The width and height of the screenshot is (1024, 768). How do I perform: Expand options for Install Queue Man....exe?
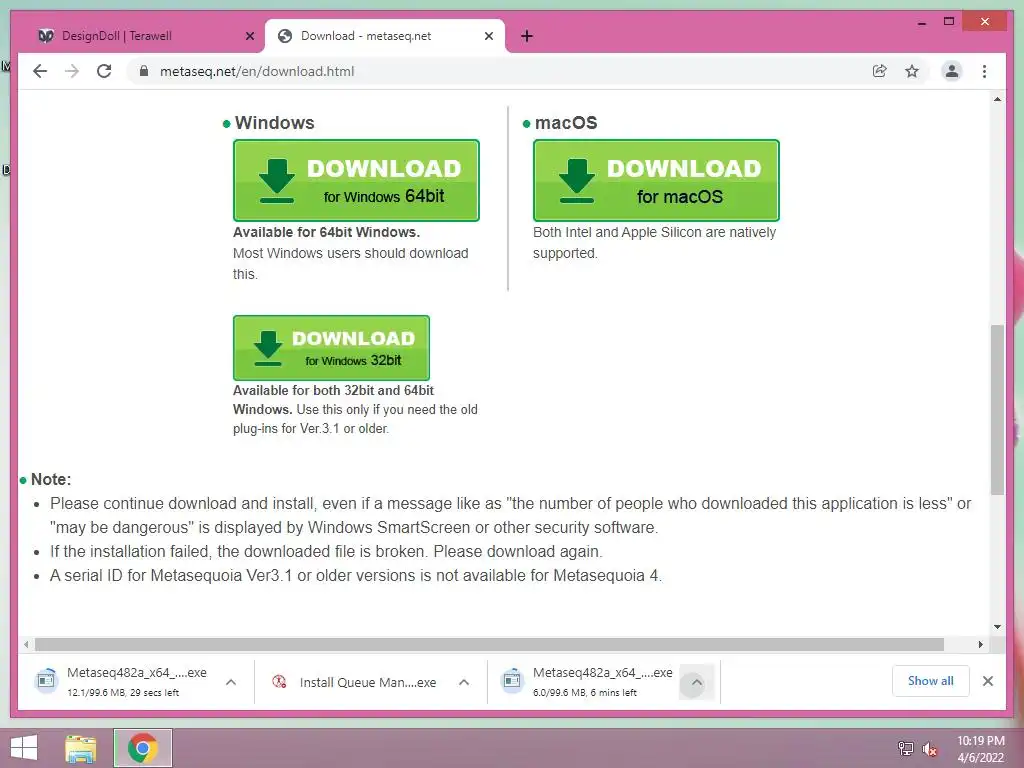click(x=464, y=682)
